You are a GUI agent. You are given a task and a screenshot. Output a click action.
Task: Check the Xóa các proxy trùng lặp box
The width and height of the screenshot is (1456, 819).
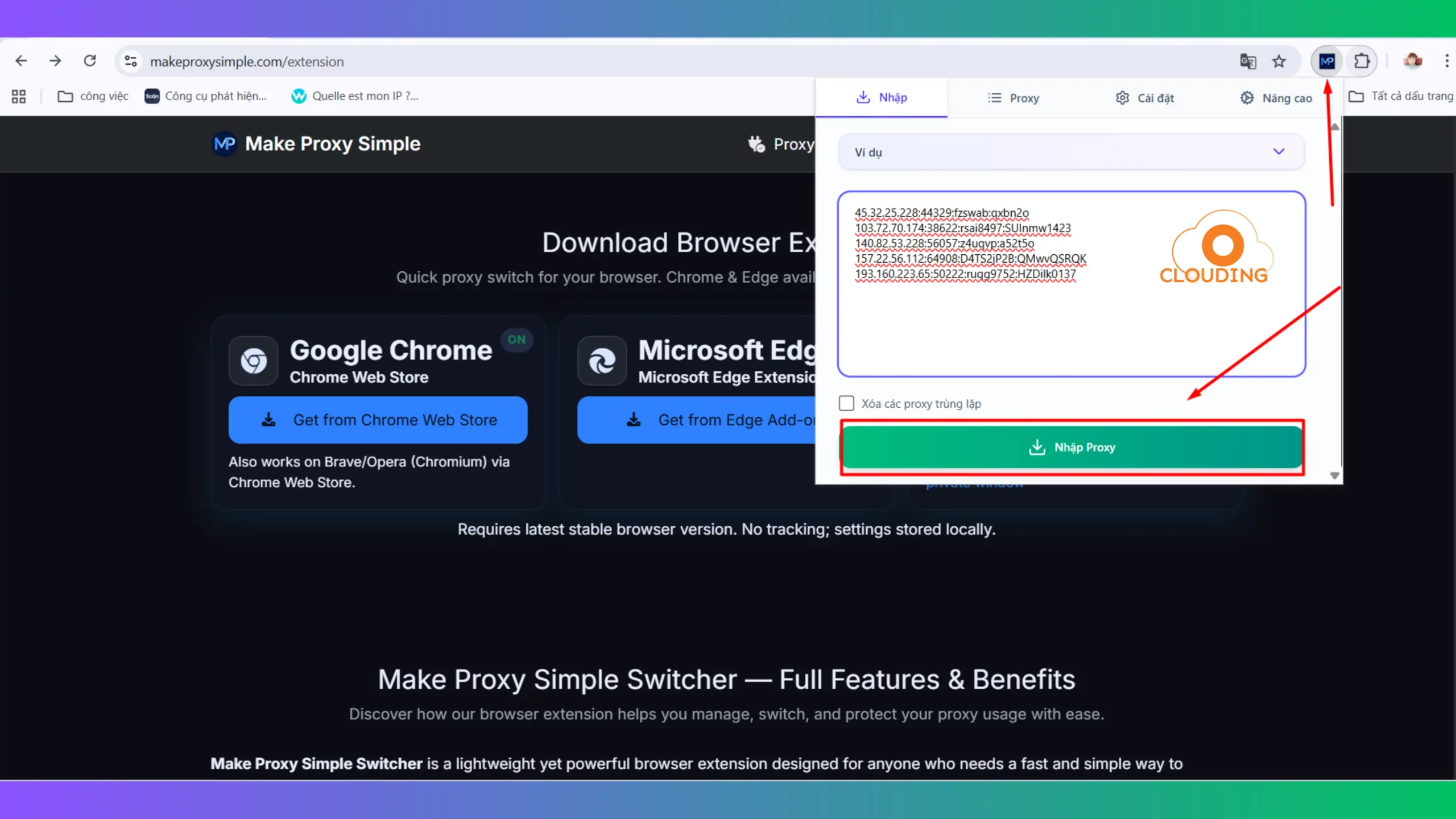point(846,403)
